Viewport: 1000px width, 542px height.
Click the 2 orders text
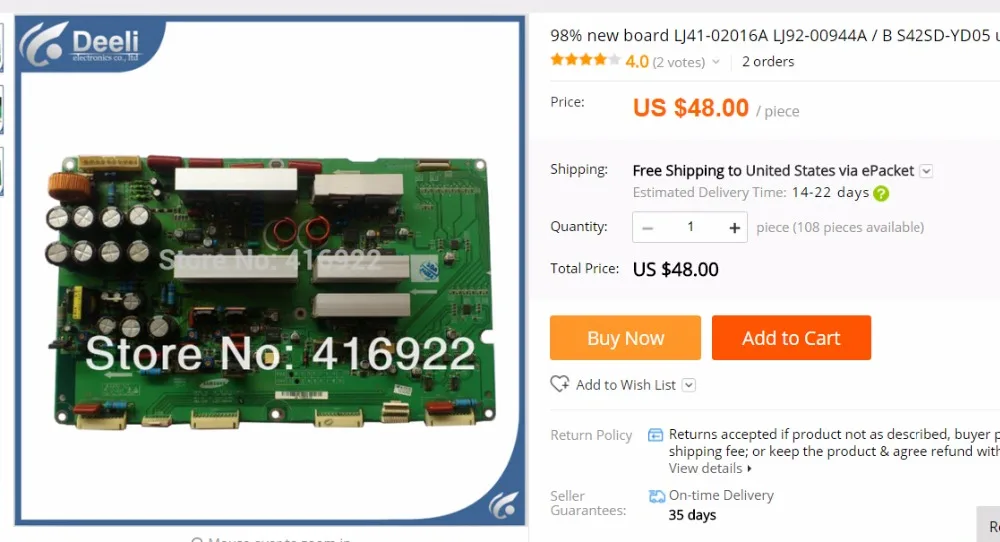click(768, 62)
